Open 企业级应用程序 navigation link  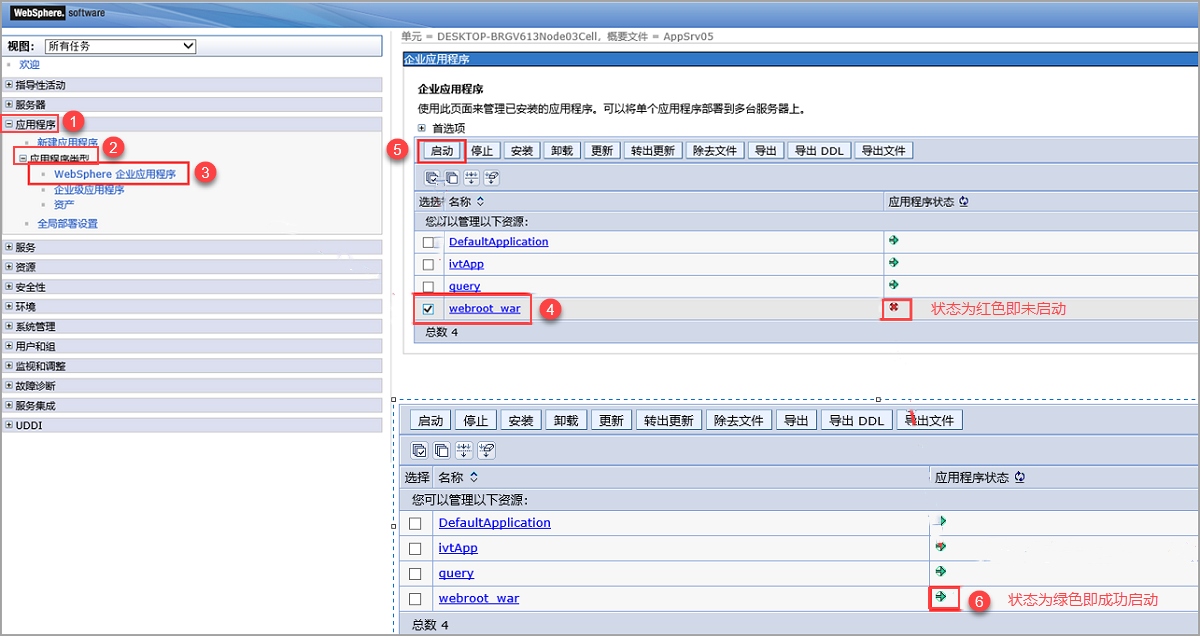pos(89,189)
